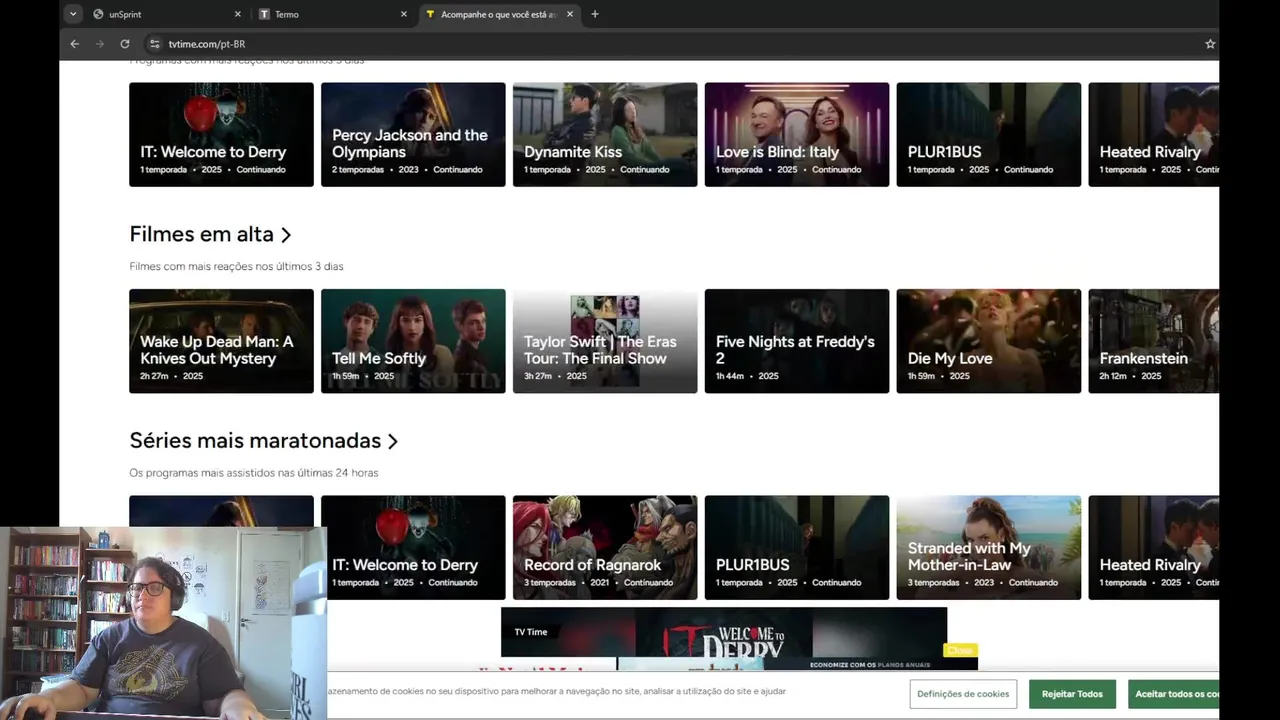View site information icon in address bar
The image size is (1280, 720).
point(154,44)
